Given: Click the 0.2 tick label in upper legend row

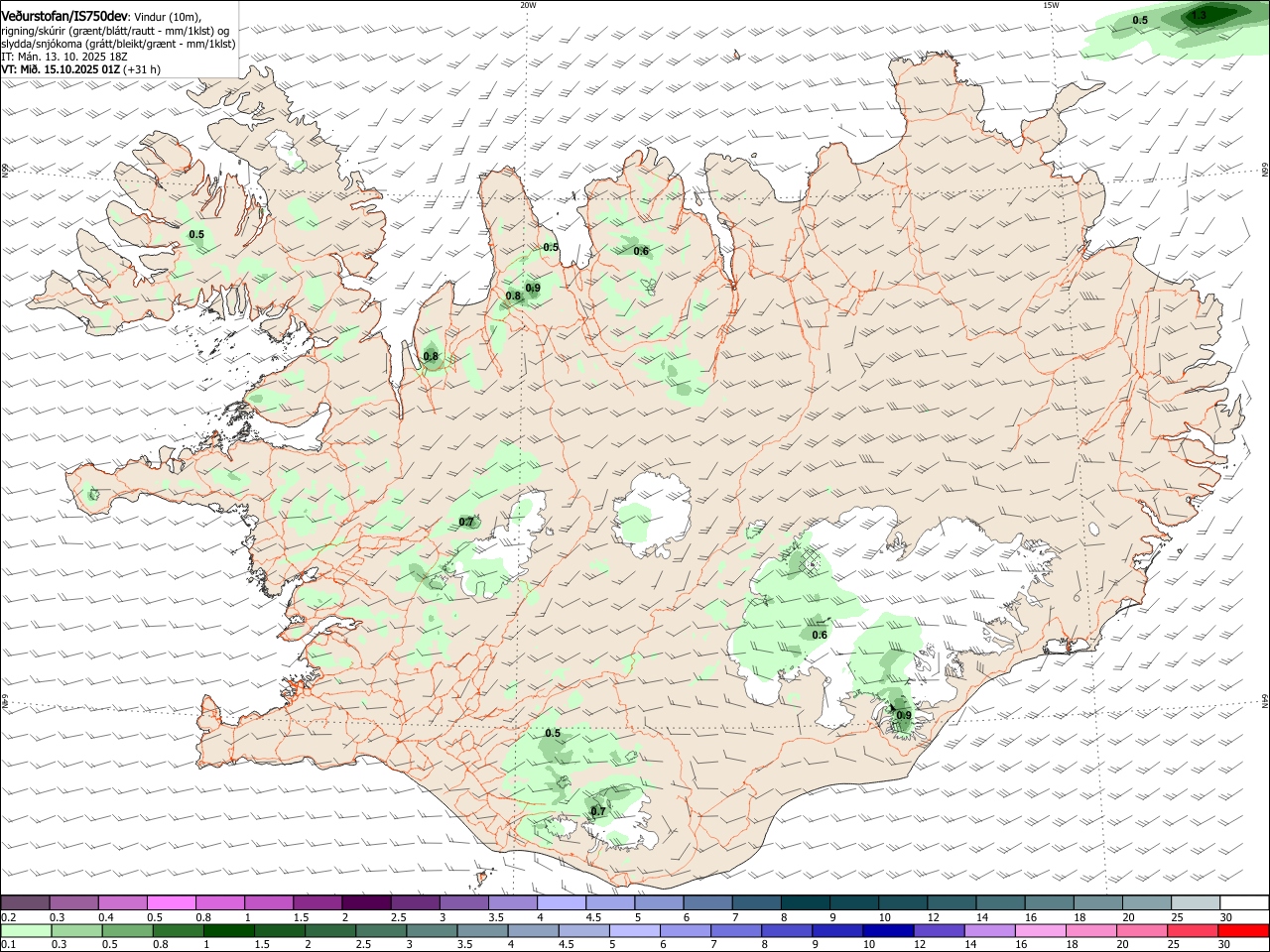Looking at the screenshot, I should click(8, 917).
